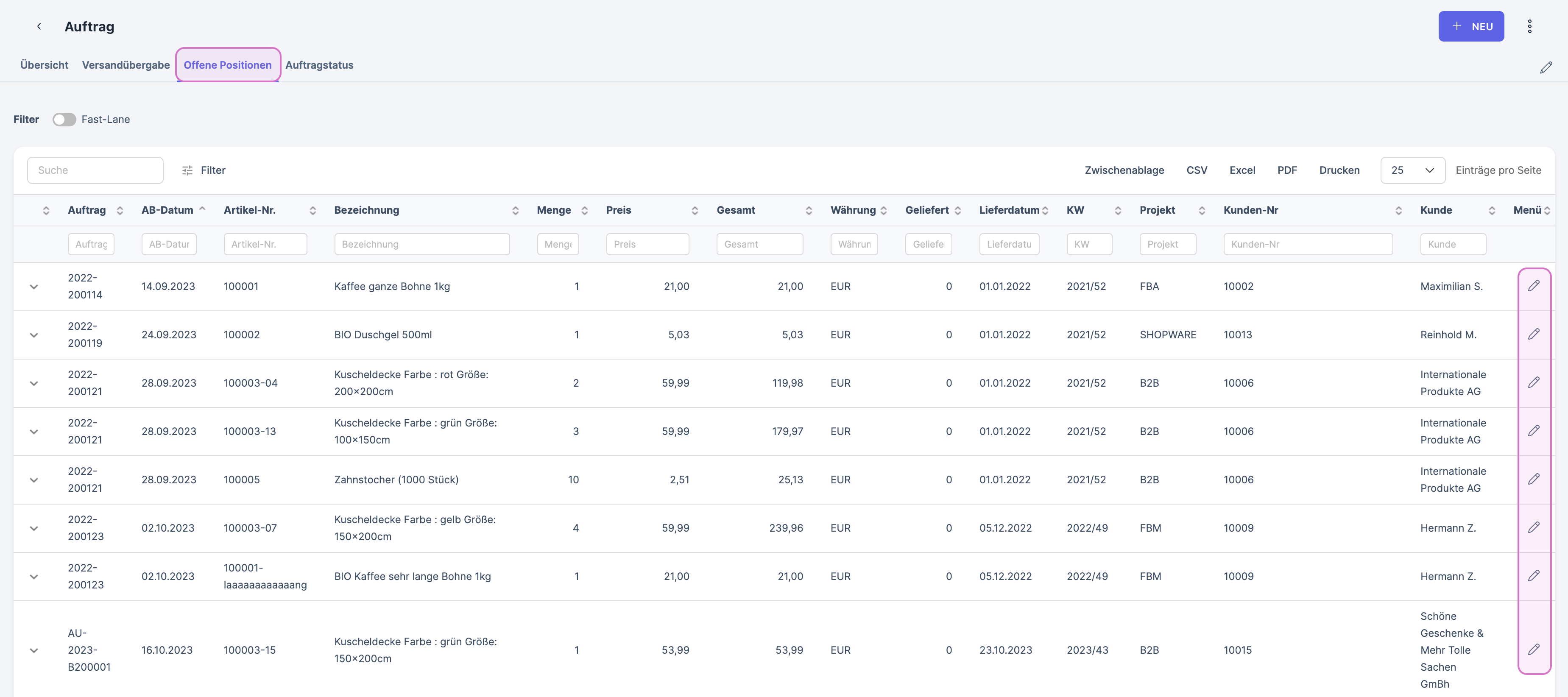Click the back arrow next to Auftrag
The height and width of the screenshot is (697, 1568).
pos(39,26)
